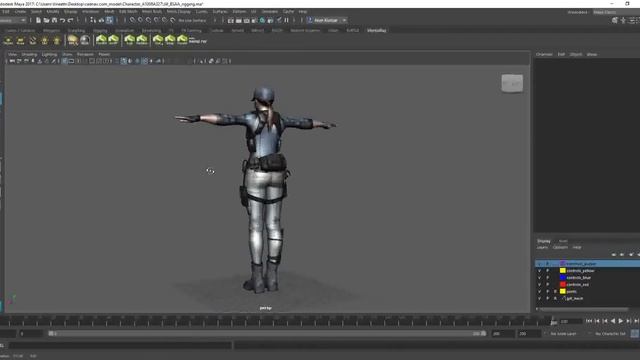Toggle Snap to curves magnet icon
Image resolution: width=640 pixels, height=360 pixels.
coord(140,20)
